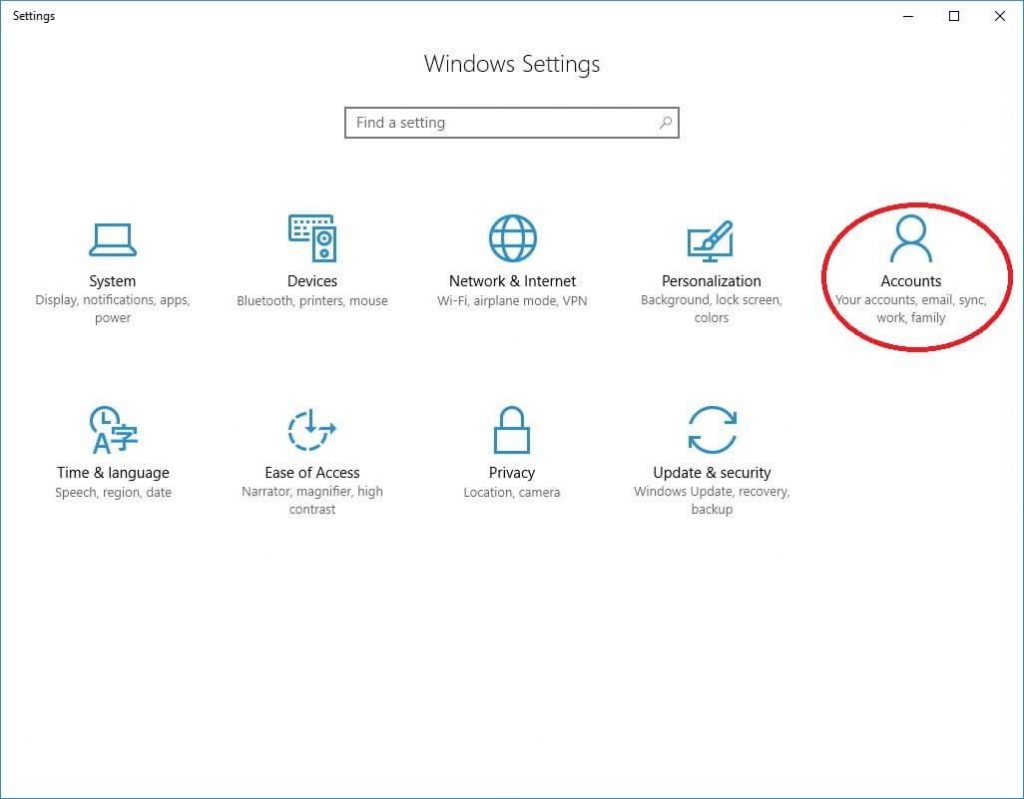This screenshot has height=799, width=1024.
Task: Open the Update & security label
Action: point(712,472)
